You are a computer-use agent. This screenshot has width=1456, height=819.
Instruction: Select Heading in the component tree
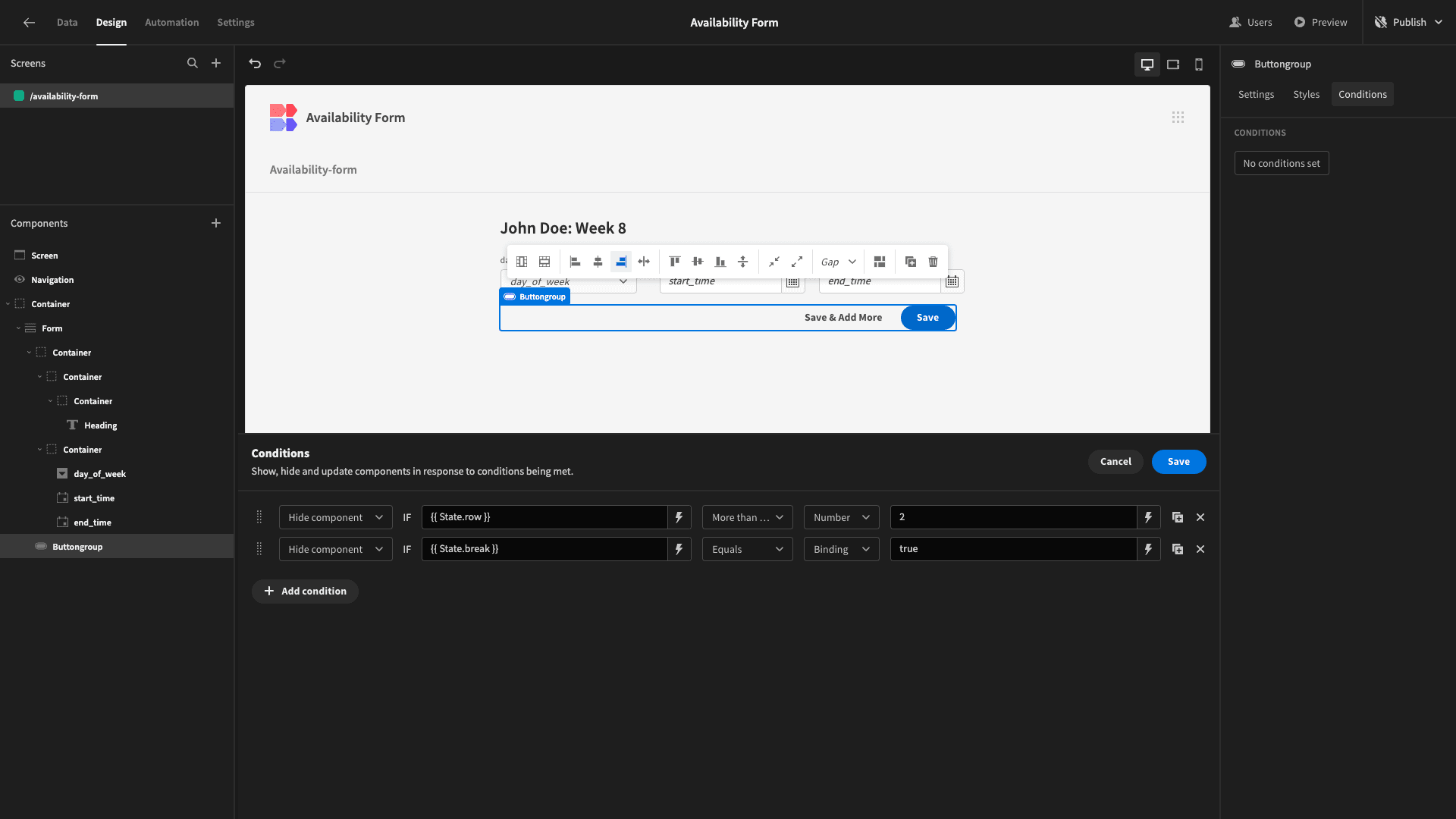[101, 425]
